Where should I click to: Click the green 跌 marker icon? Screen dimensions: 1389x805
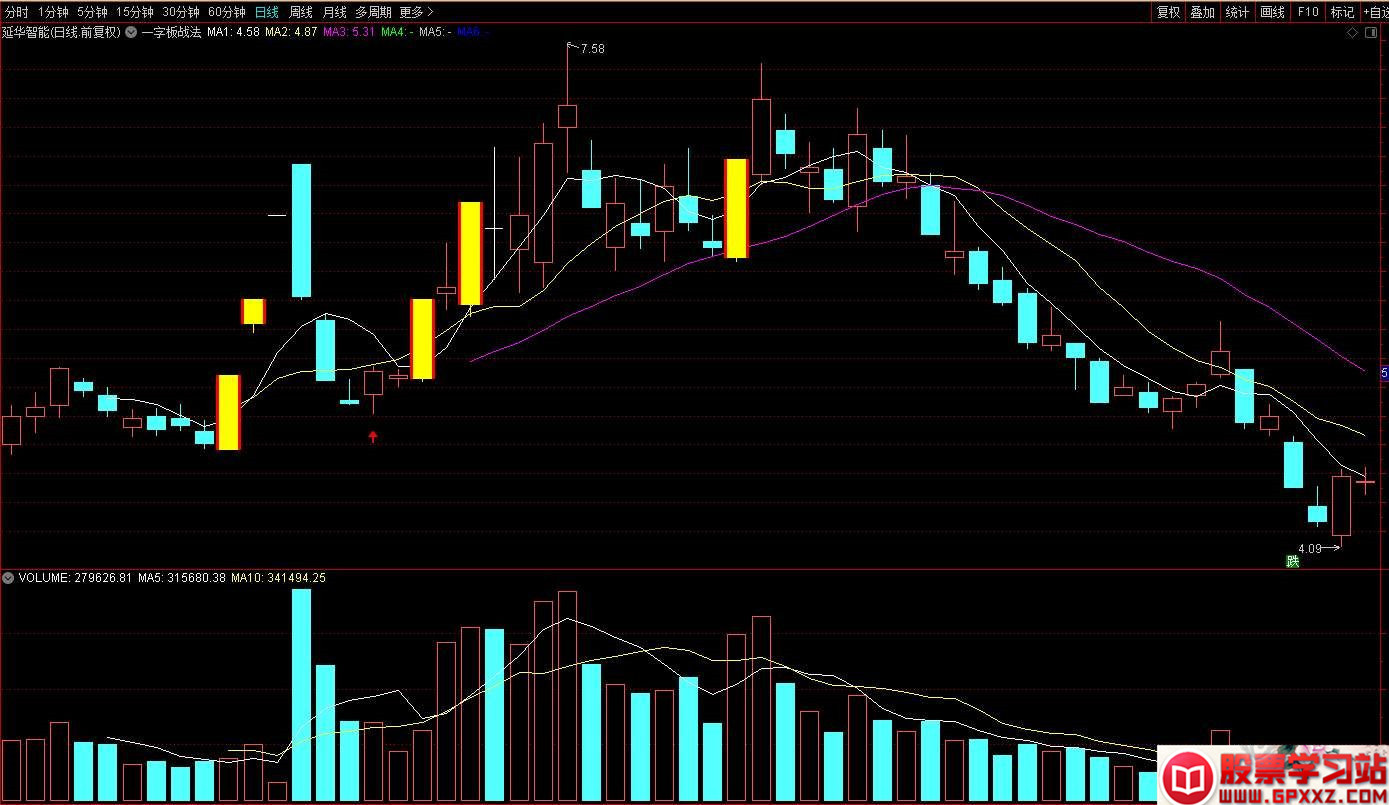(x=1293, y=561)
